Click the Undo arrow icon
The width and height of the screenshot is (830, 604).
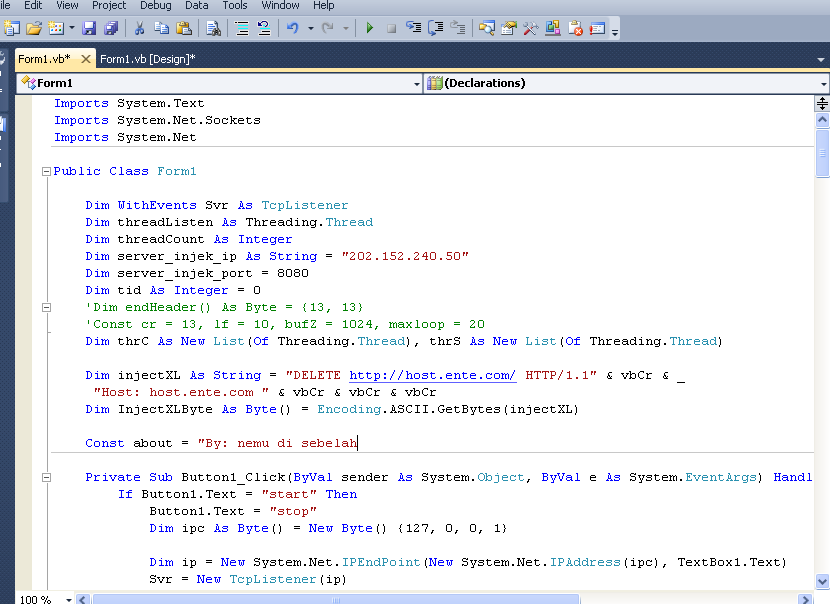pyautogui.click(x=293, y=28)
